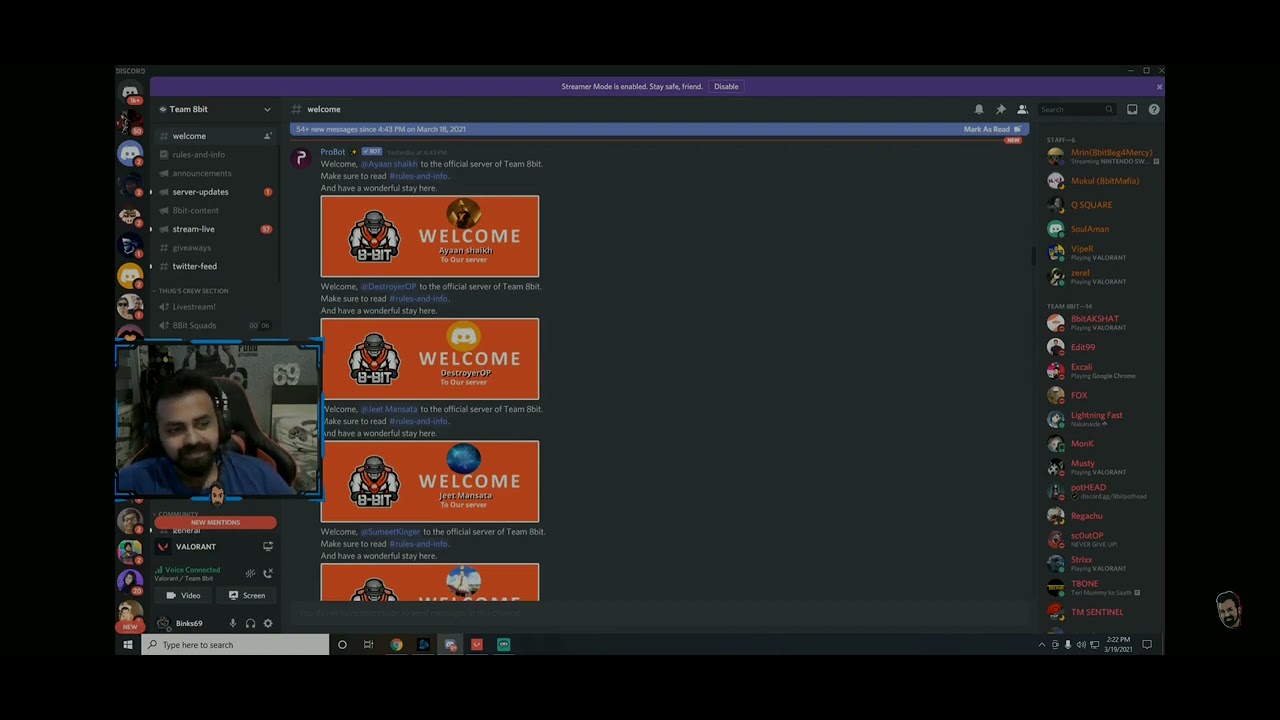Mute the microphone icon
Image resolution: width=1280 pixels, height=720 pixels.
(233, 624)
